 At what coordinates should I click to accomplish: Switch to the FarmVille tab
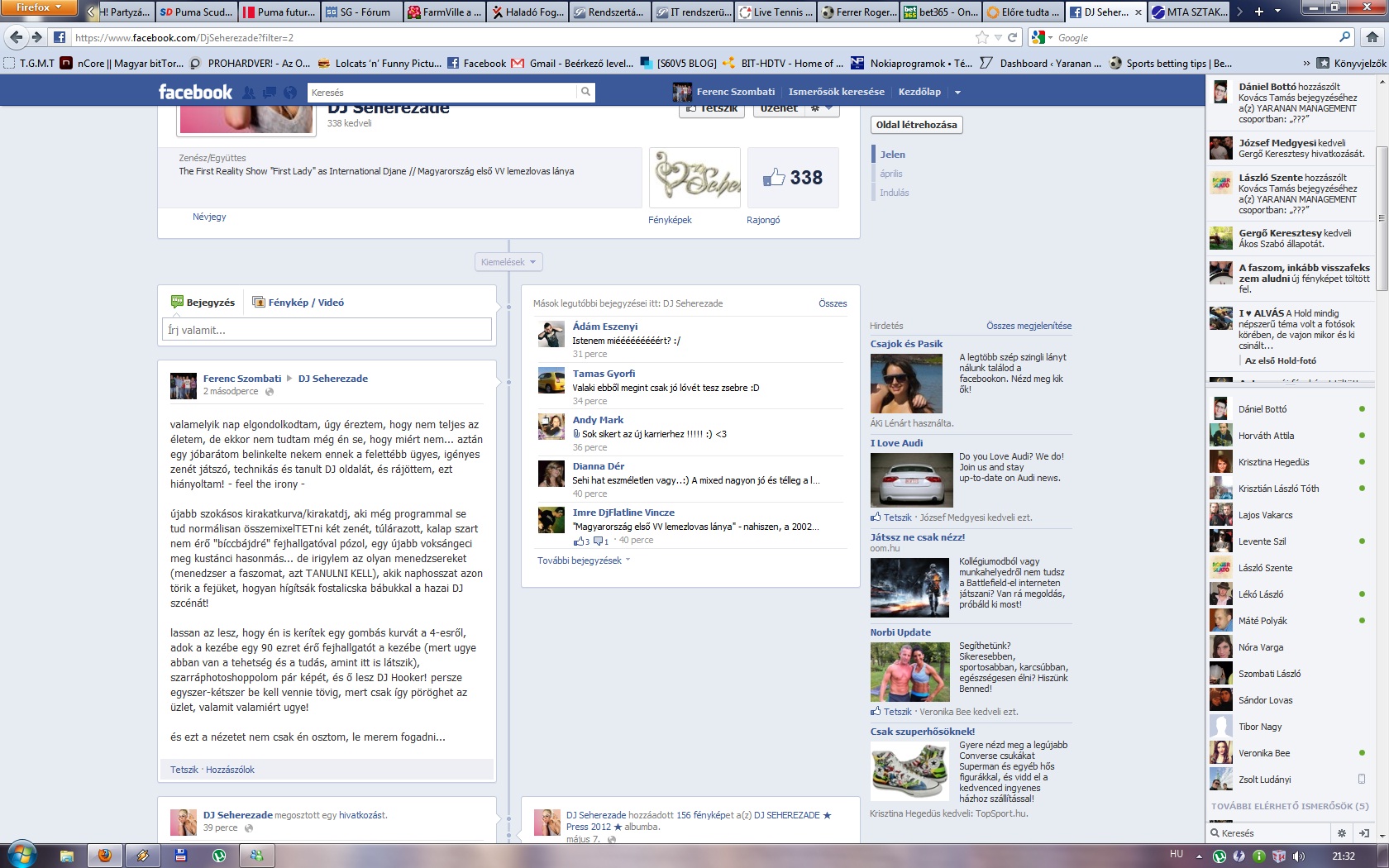tap(444, 12)
